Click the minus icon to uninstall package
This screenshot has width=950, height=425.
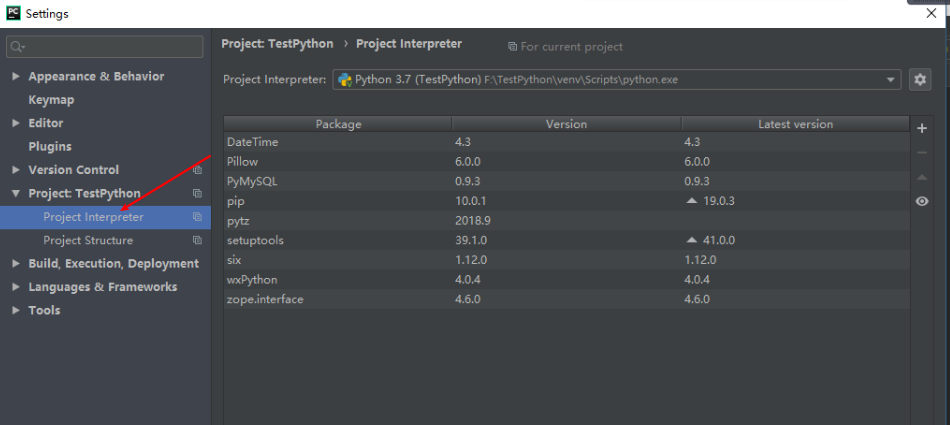tap(921, 153)
